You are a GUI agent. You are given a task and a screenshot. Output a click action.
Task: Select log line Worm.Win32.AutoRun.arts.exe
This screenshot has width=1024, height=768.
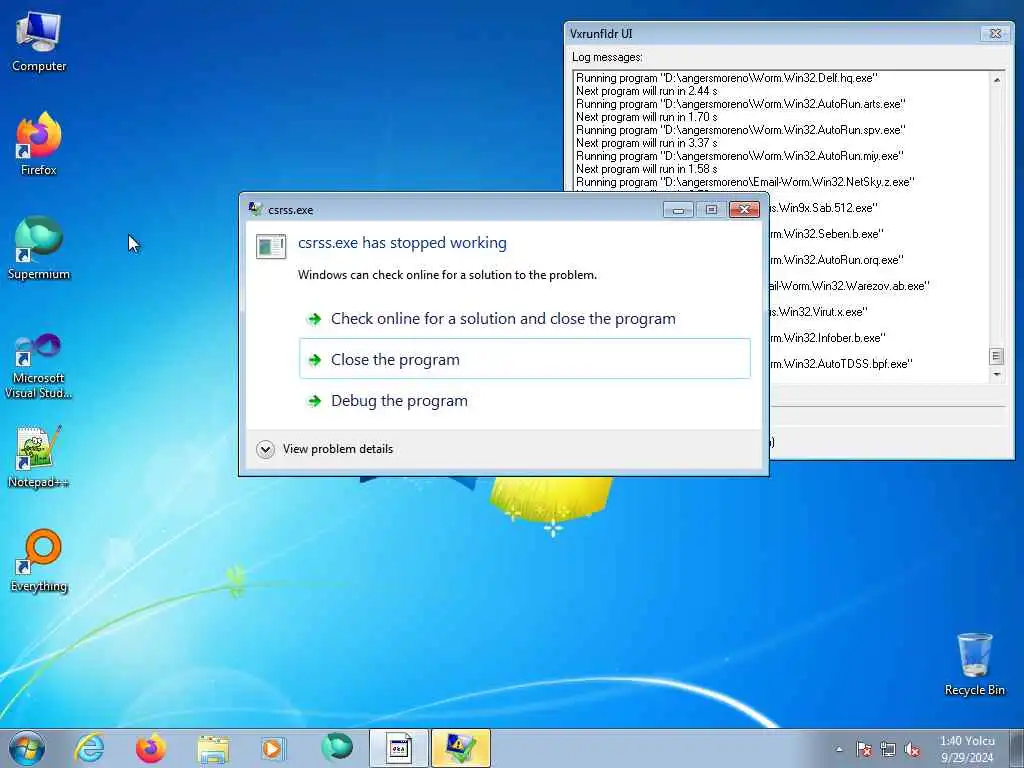coord(741,104)
